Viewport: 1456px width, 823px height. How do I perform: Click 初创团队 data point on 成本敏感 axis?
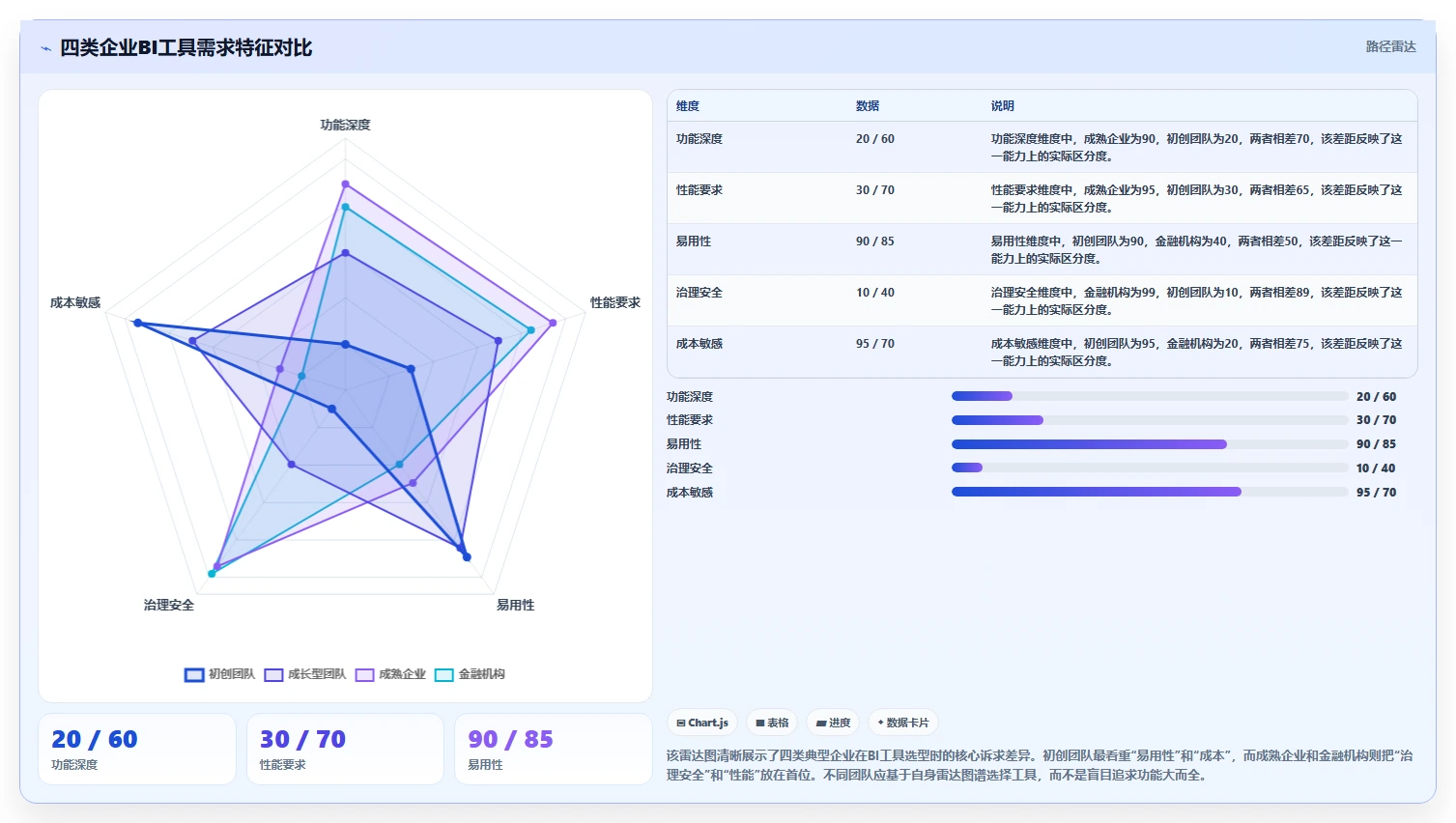point(137,323)
